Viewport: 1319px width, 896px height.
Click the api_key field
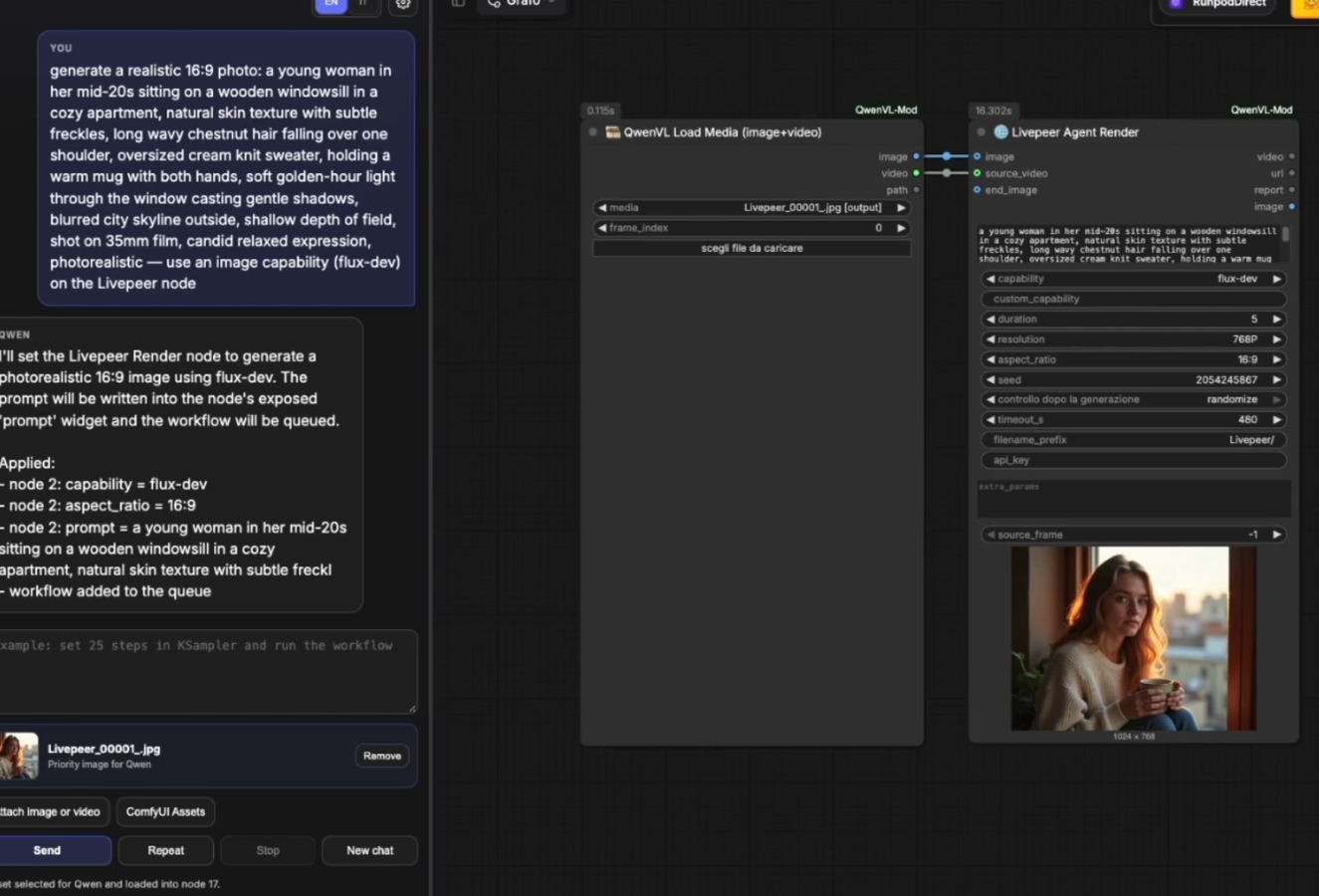click(1133, 460)
